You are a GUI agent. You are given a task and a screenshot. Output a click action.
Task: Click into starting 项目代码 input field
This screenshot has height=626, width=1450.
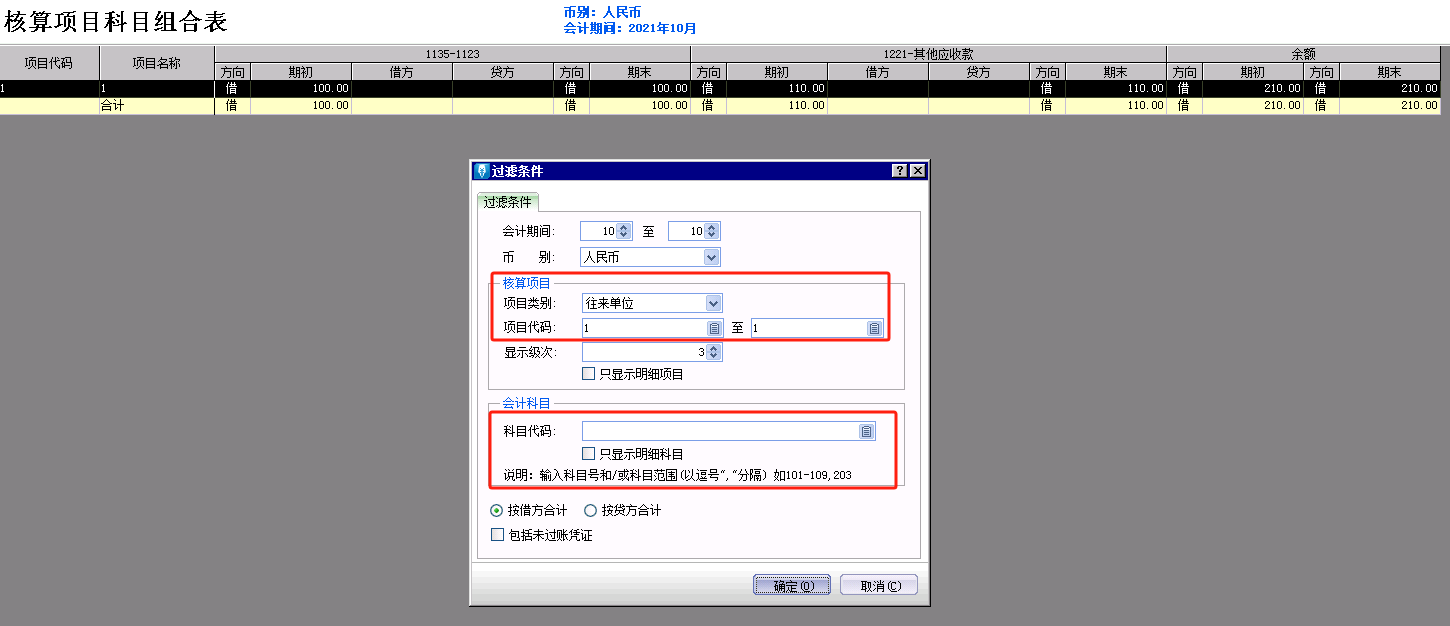pos(644,328)
